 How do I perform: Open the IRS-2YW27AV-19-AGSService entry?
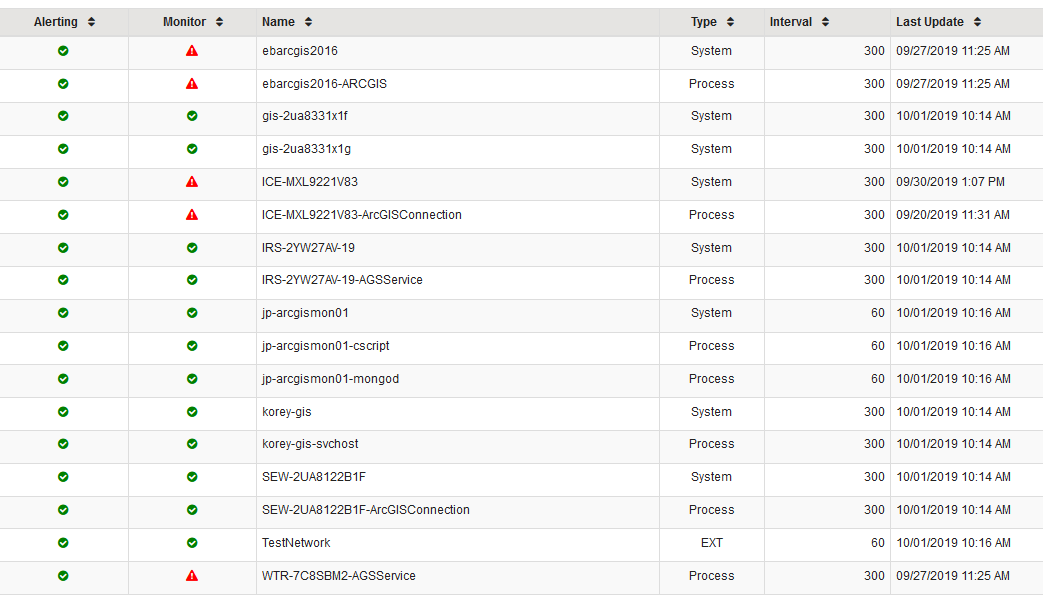[x=342, y=280]
